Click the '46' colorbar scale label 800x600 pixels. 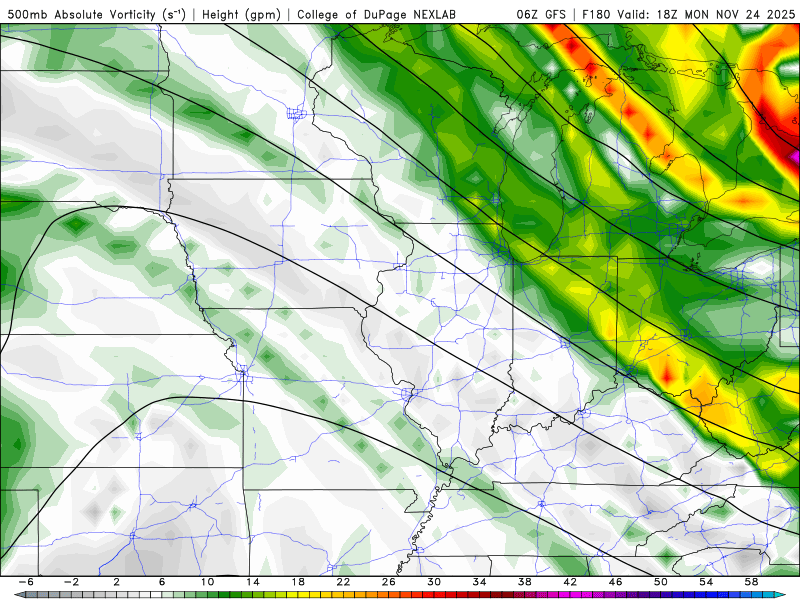pos(615,582)
